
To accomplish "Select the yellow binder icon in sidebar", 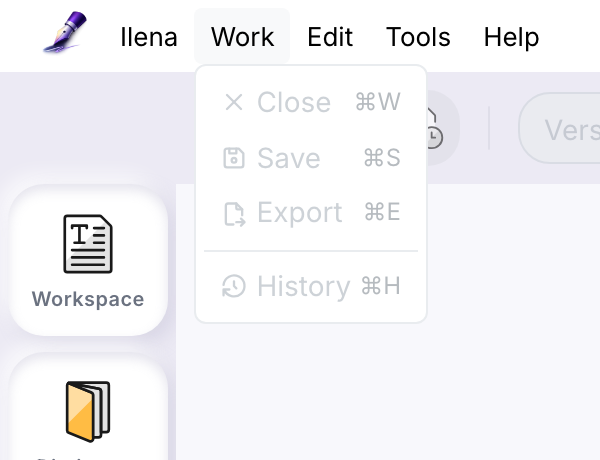I will coord(88,411).
